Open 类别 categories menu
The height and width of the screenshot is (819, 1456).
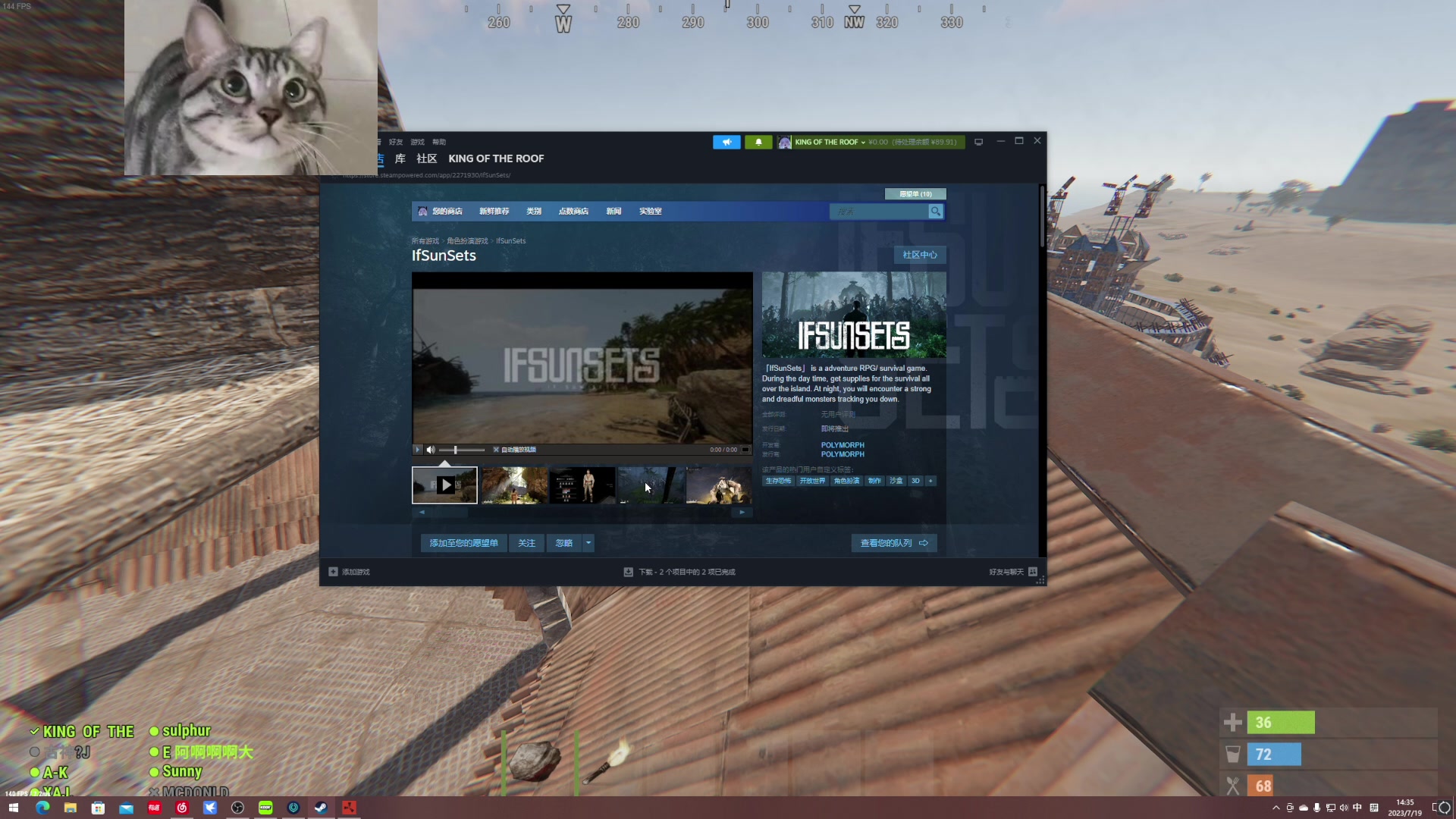[x=534, y=212]
